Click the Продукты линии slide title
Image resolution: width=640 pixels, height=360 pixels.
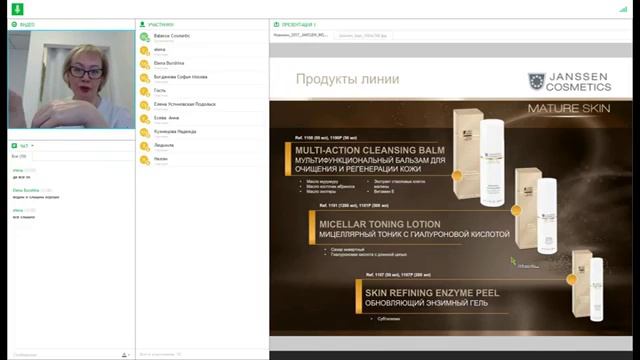[347, 79]
